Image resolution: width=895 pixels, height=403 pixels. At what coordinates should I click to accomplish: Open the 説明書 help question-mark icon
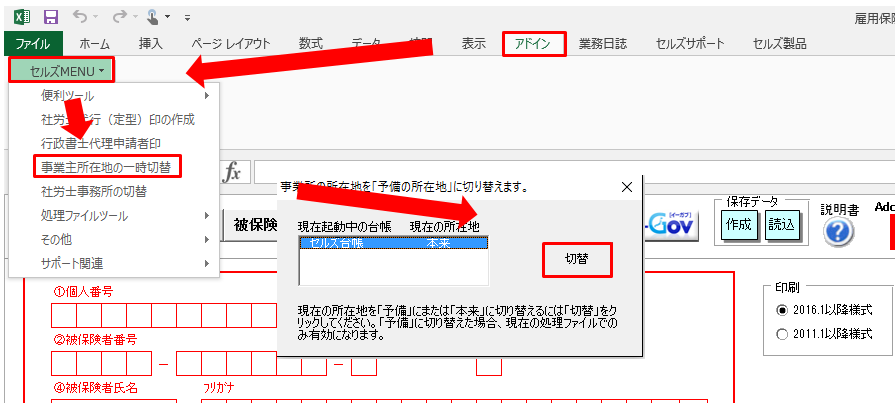pos(838,233)
